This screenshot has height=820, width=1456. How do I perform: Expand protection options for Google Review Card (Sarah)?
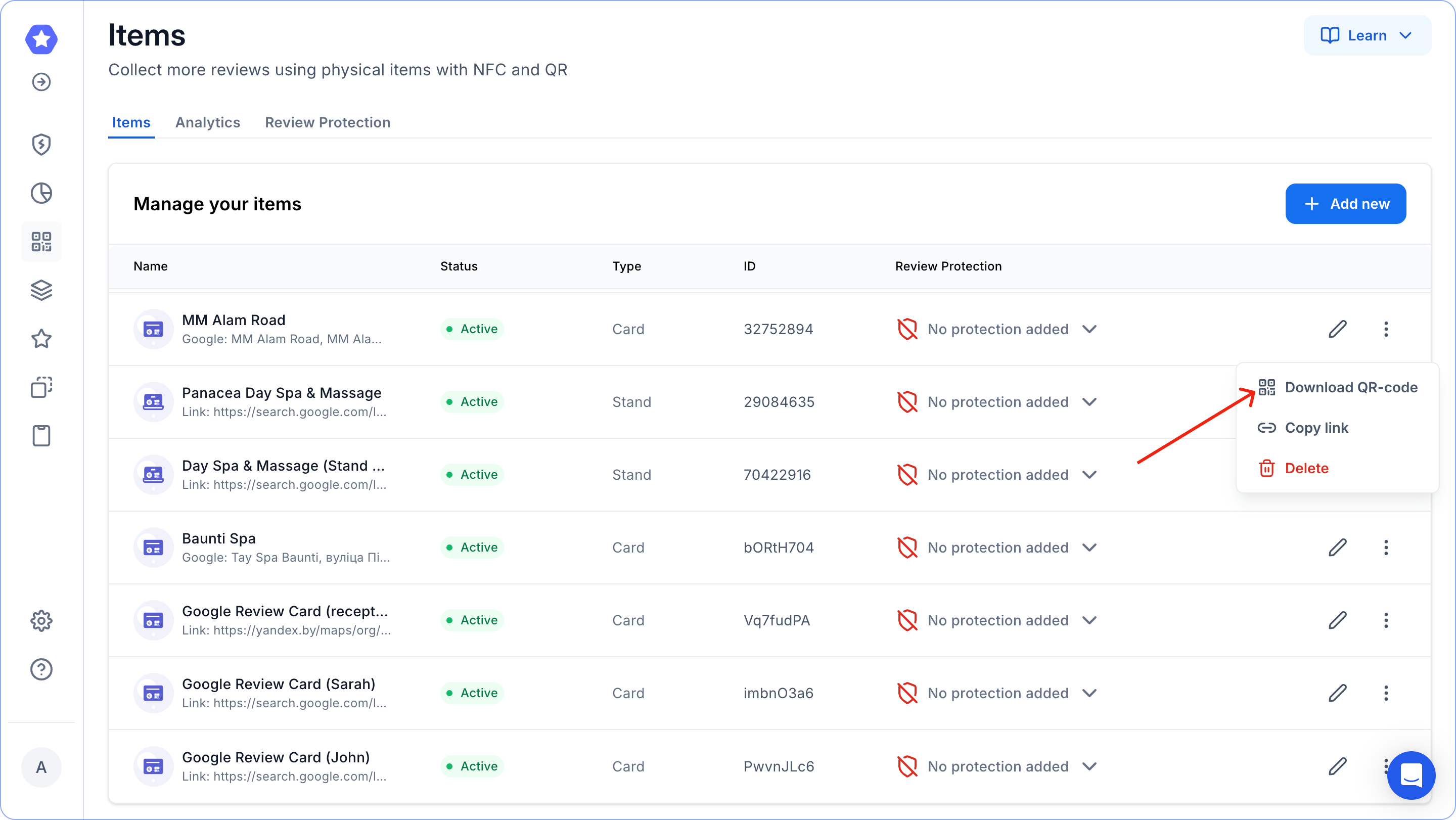(x=1089, y=693)
